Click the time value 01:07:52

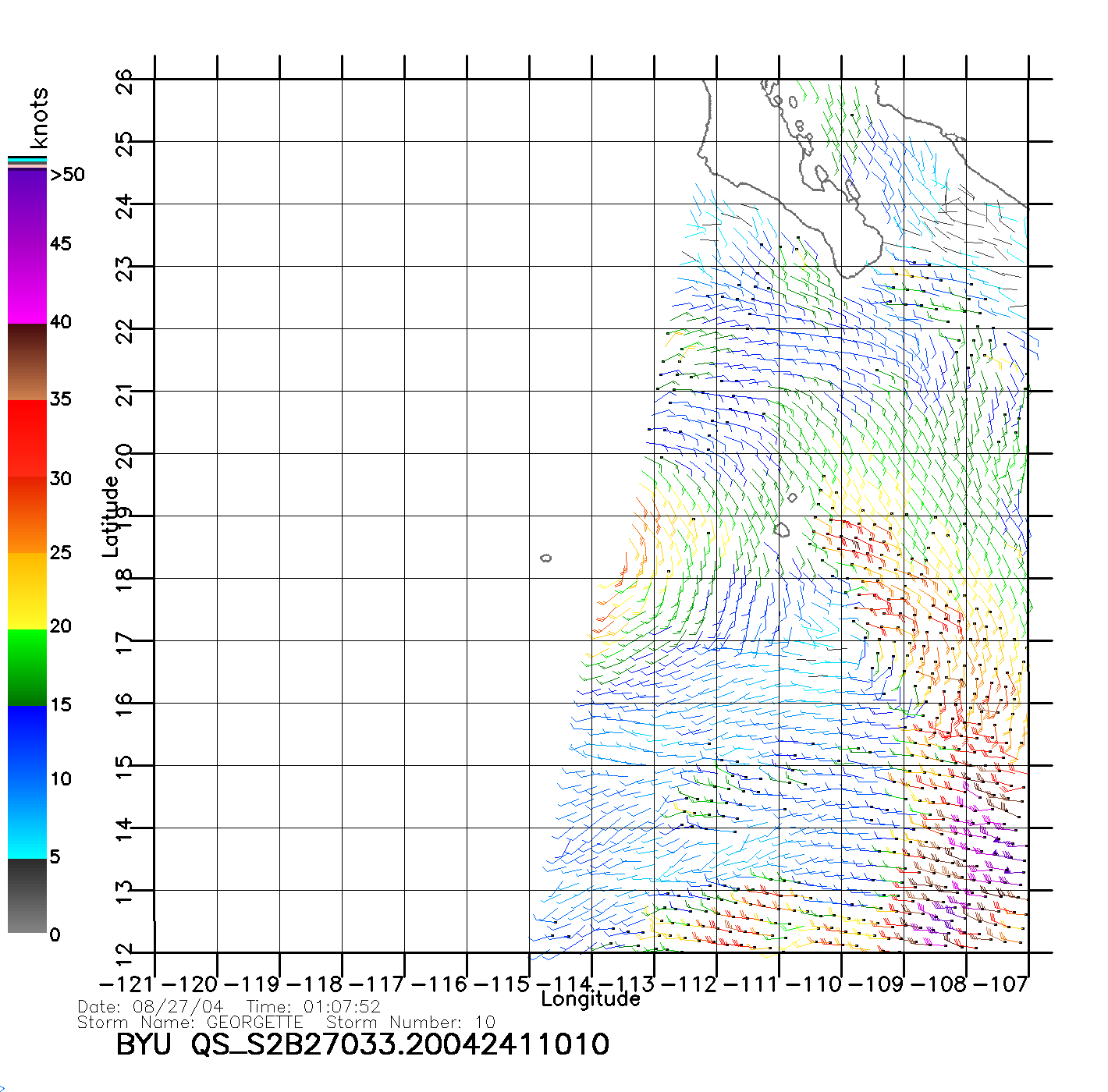point(342,1007)
